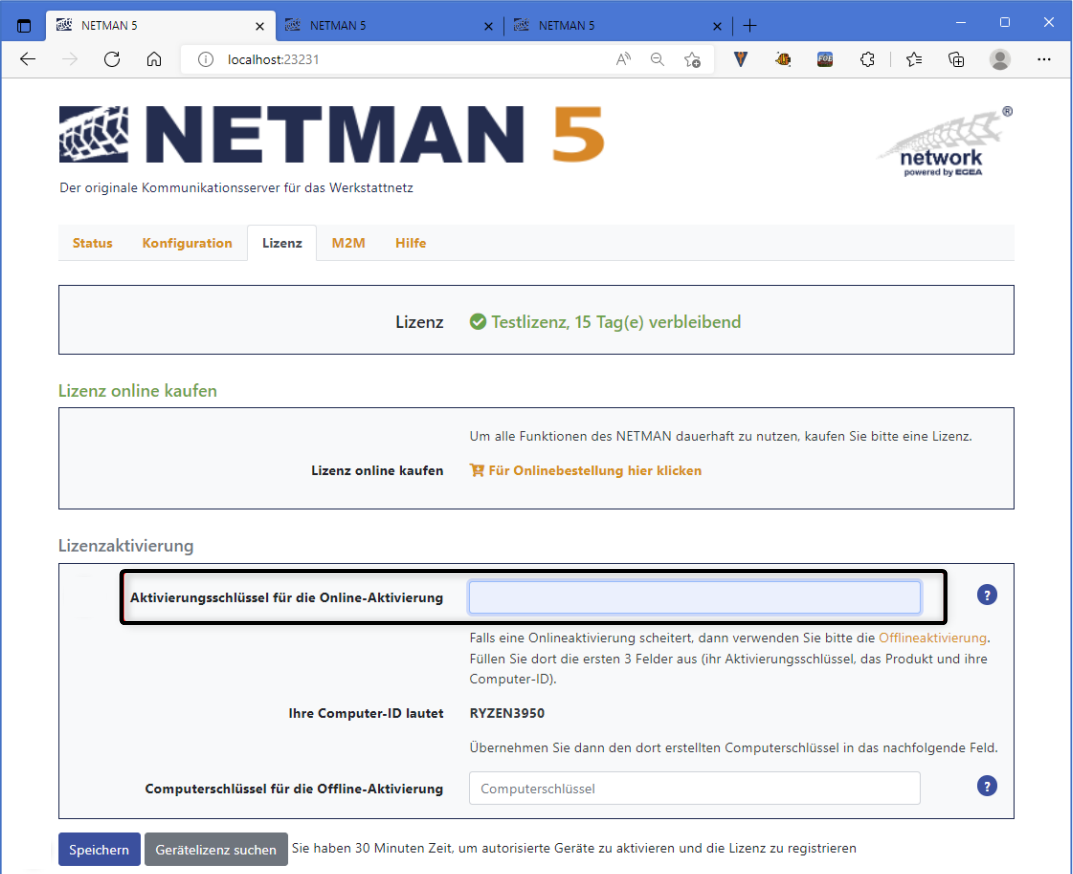
Task: Click Für Onlinebestellung hier klicken link
Action: (x=586, y=470)
